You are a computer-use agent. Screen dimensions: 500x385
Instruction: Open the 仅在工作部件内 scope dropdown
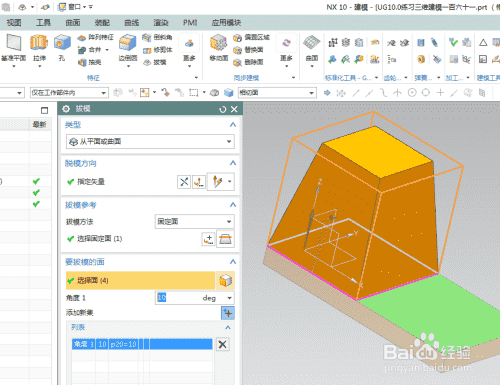tap(69, 93)
